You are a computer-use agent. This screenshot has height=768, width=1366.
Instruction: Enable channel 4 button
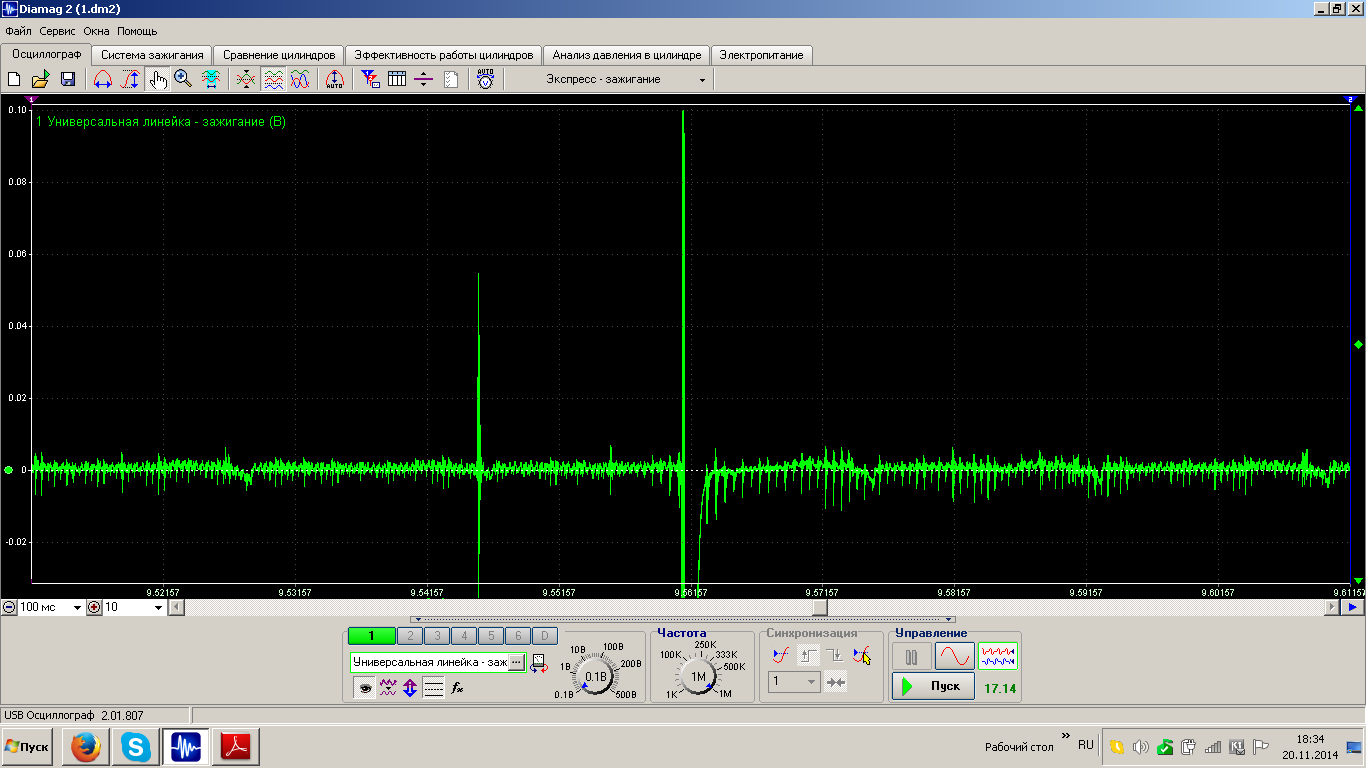(x=464, y=636)
